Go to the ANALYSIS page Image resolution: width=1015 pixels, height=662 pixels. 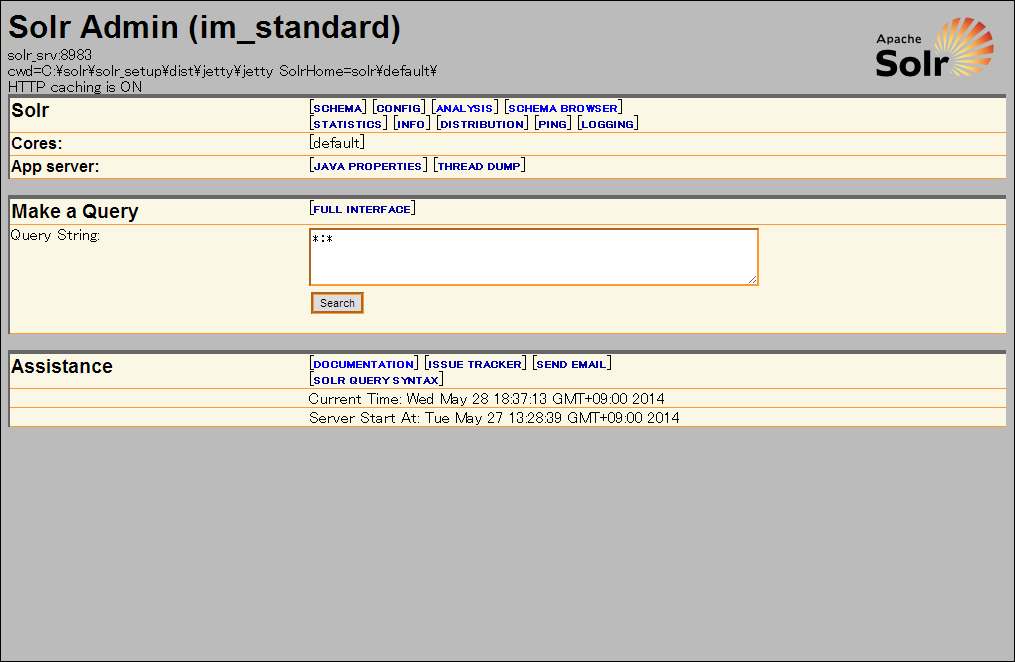tap(464, 108)
